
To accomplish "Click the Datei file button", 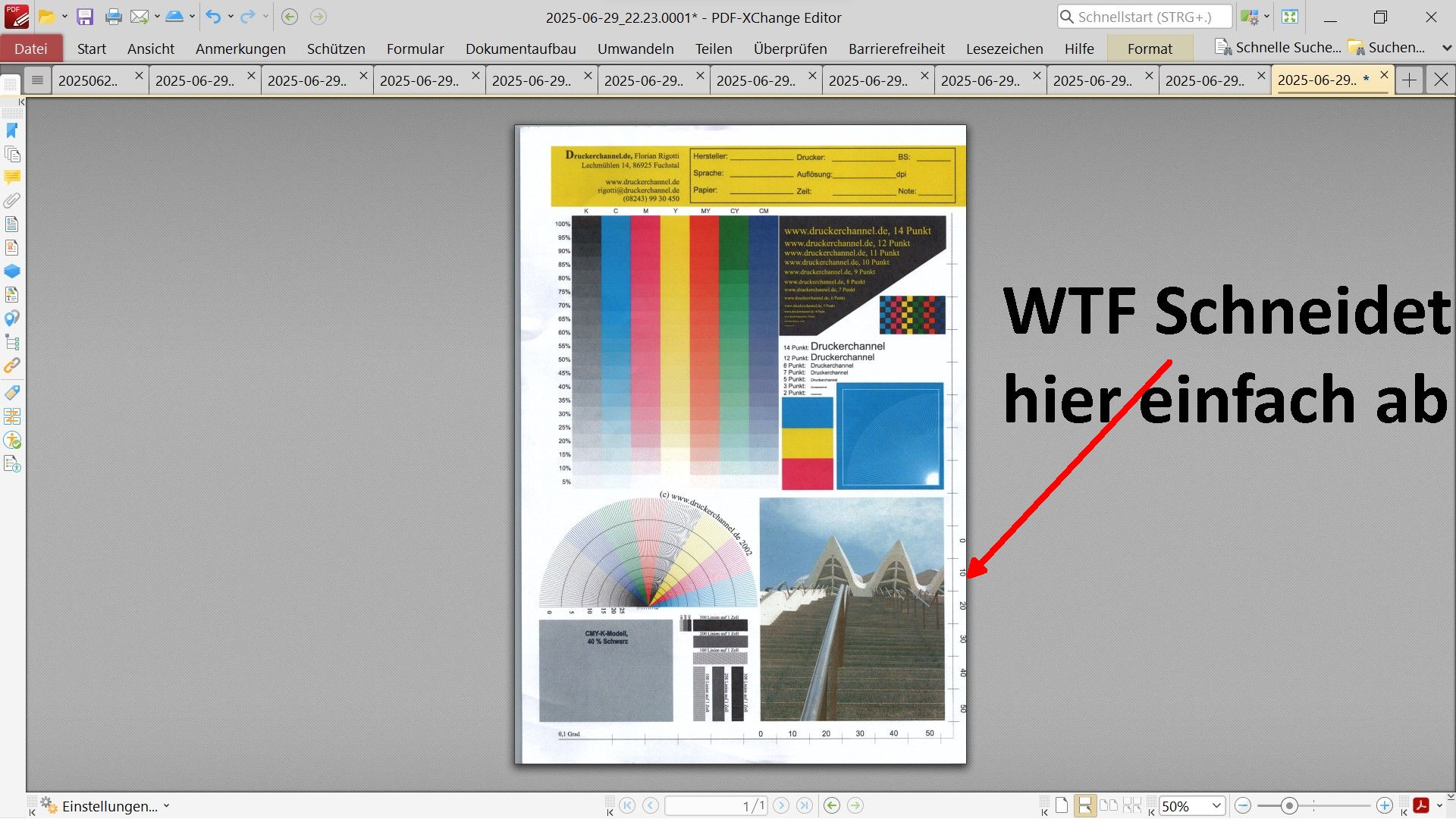I will coord(31,49).
